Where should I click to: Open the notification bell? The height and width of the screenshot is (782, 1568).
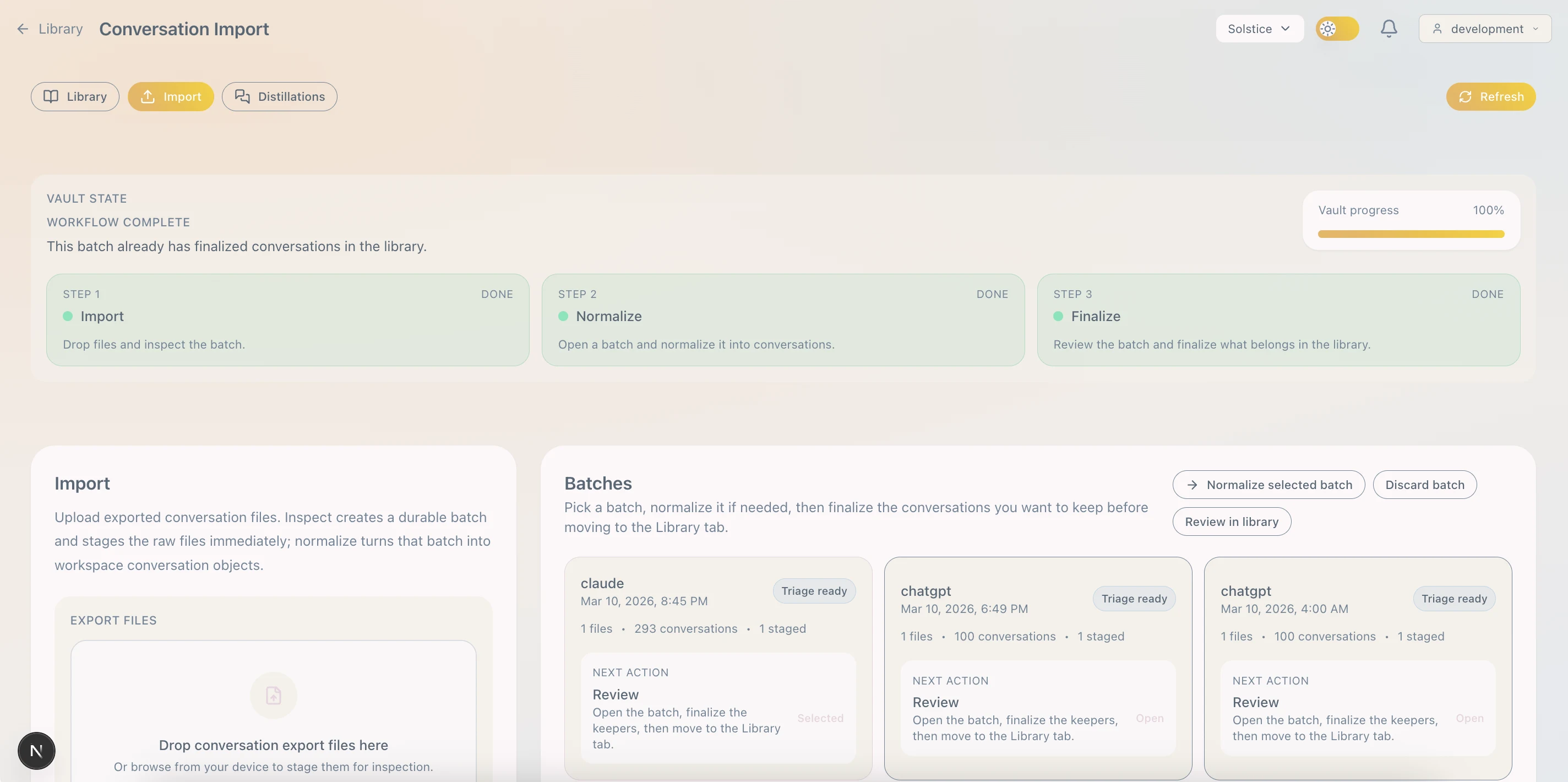(x=1389, y=28)
